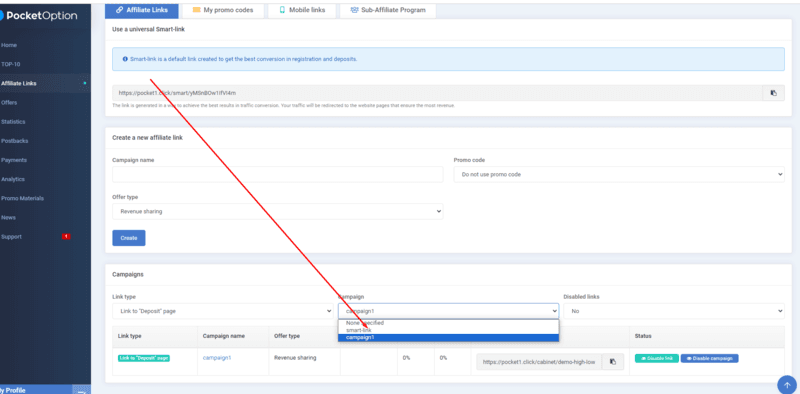800x394 pixels.
Task: Click the Campaign filter dropdown
Action: tap(448, 311)
